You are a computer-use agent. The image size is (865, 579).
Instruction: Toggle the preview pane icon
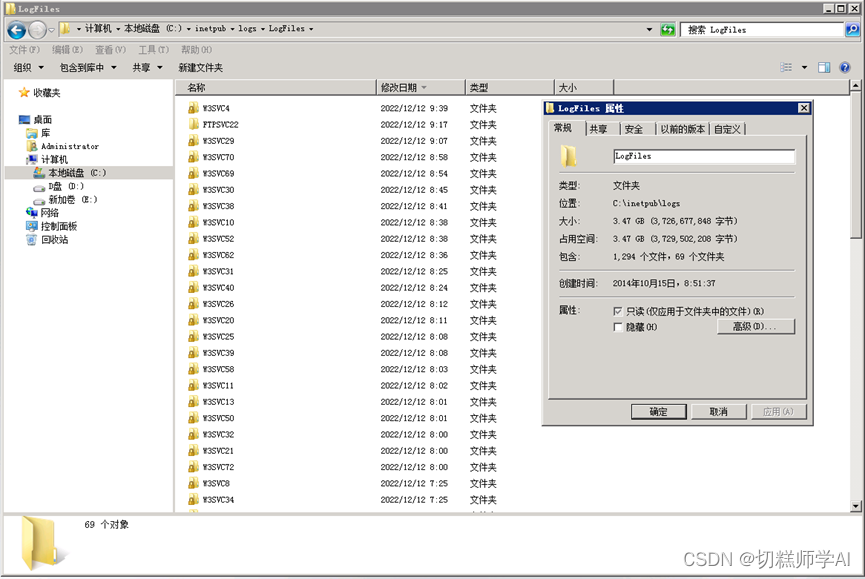[x=824, y=67]
